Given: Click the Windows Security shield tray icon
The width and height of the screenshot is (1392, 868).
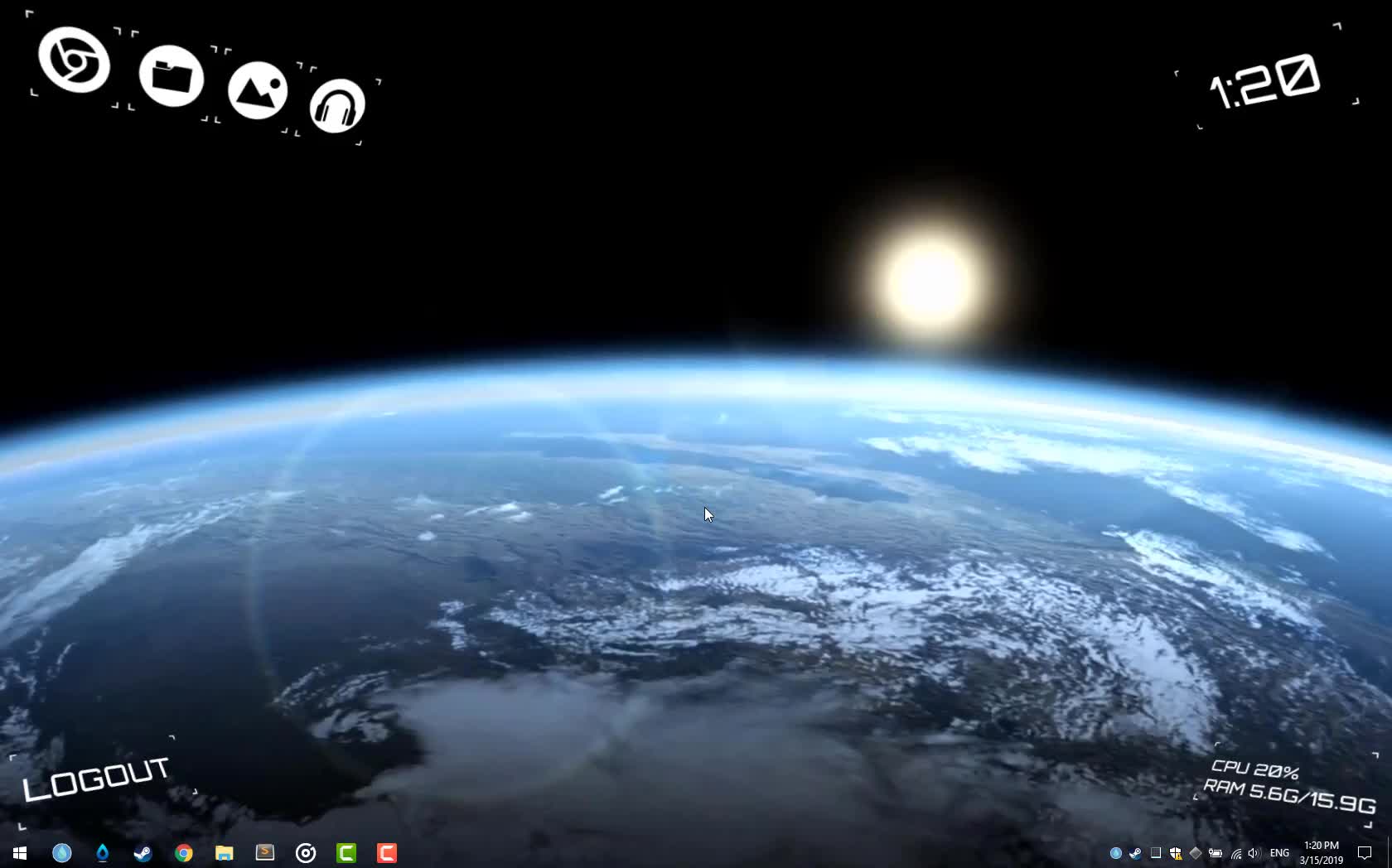Looking at the screenshot, I should [x=1175, y=853].
